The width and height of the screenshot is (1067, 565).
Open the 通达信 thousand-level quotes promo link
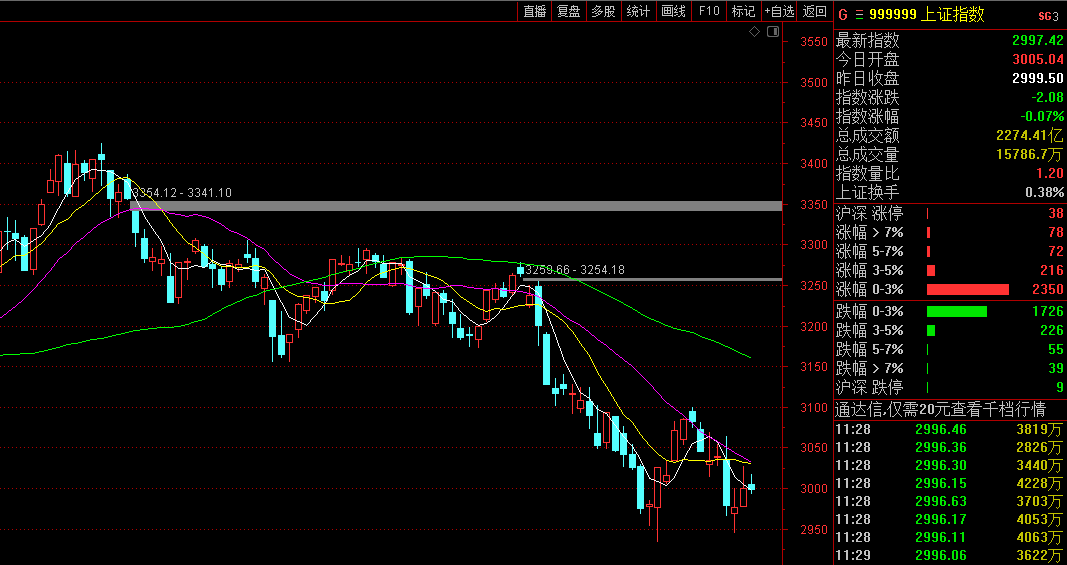coord(940,409)
